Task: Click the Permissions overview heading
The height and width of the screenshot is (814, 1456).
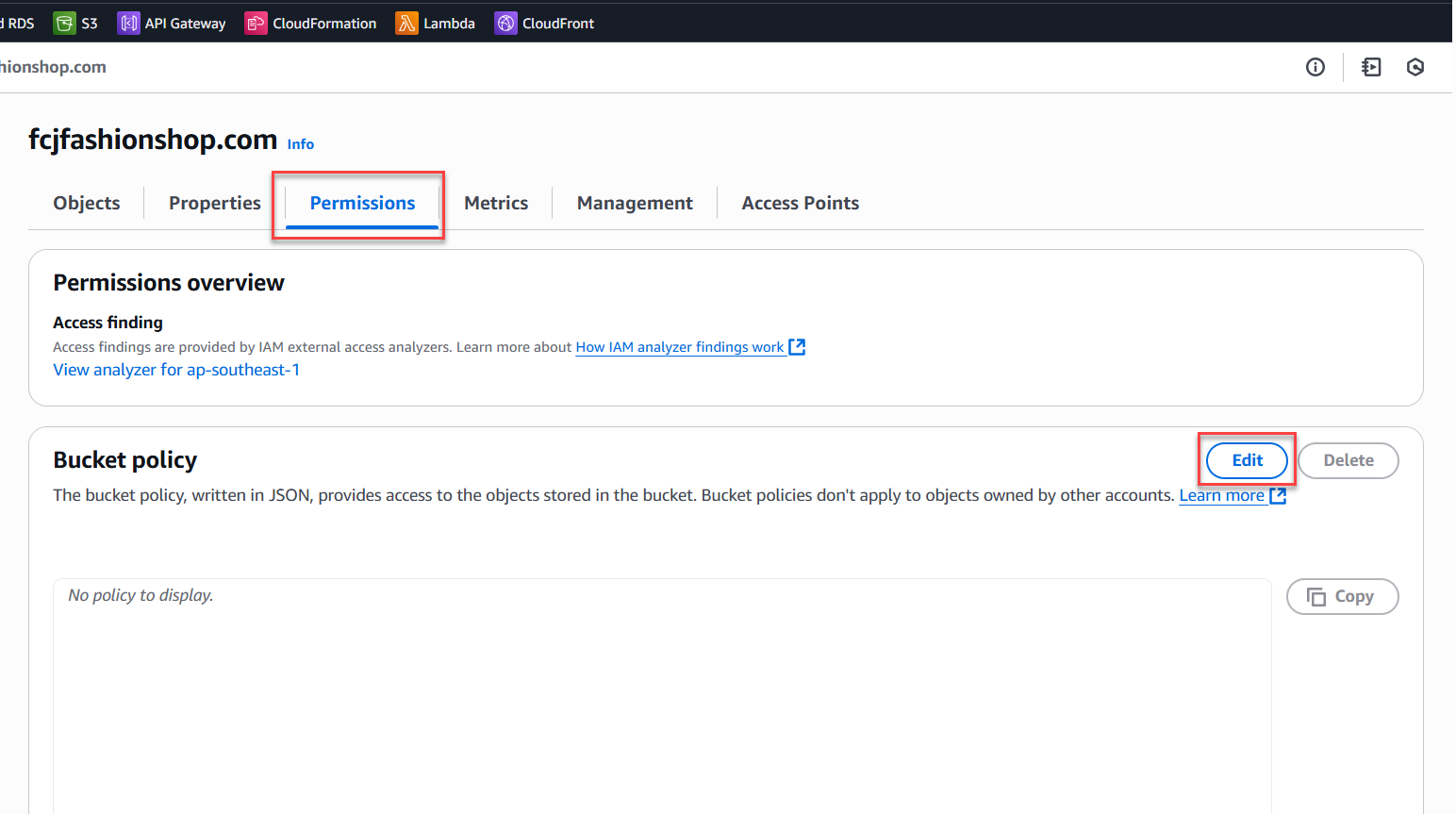Action: [169, 283]
